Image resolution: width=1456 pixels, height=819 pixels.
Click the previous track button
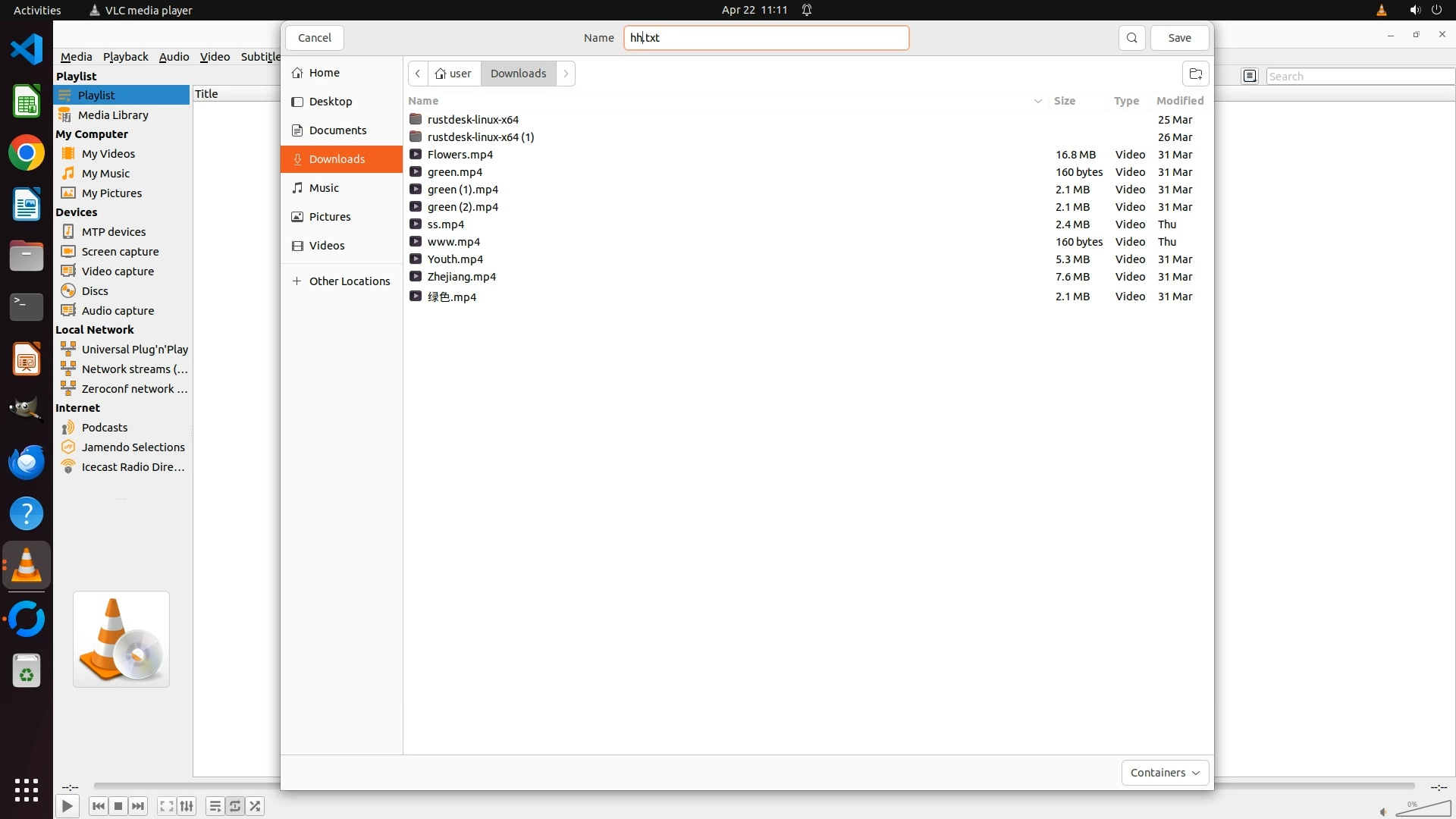coord(98,806)
